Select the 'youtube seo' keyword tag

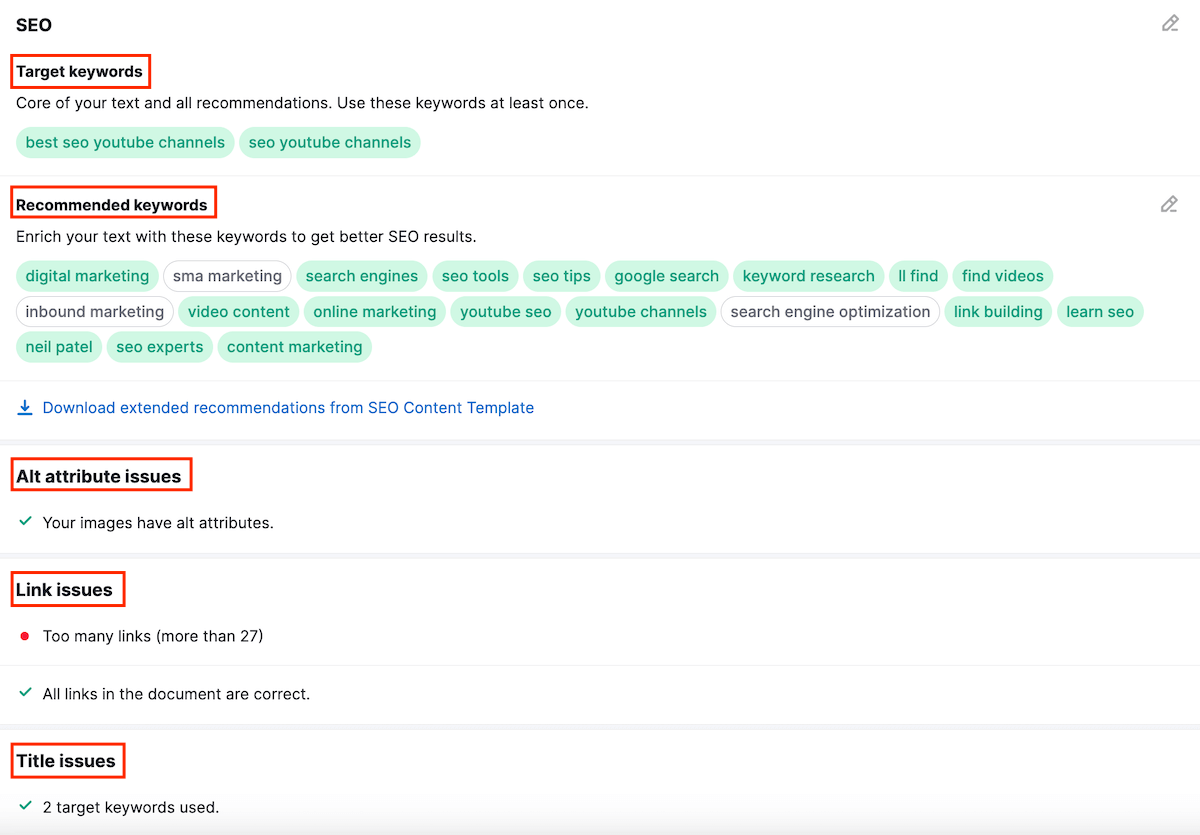[x=506, y=312]
